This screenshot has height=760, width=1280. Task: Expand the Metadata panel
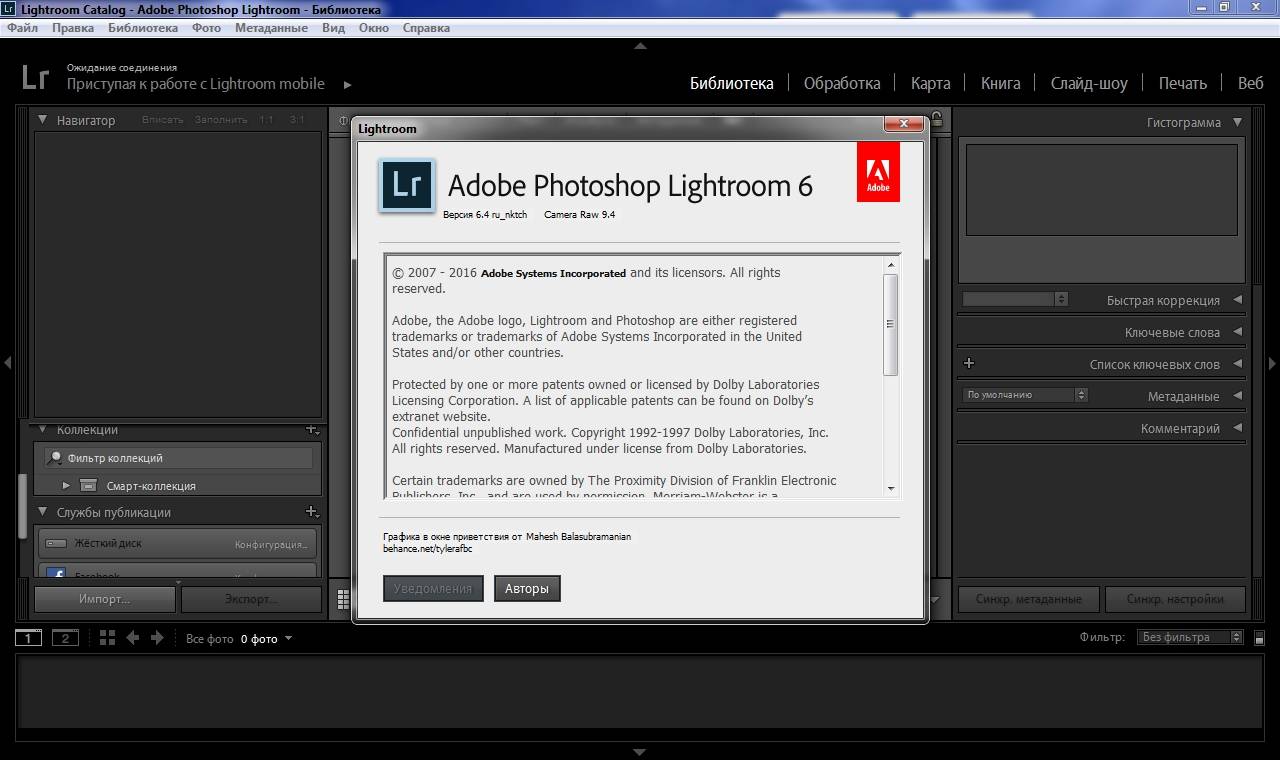(x=1237, y=396)
